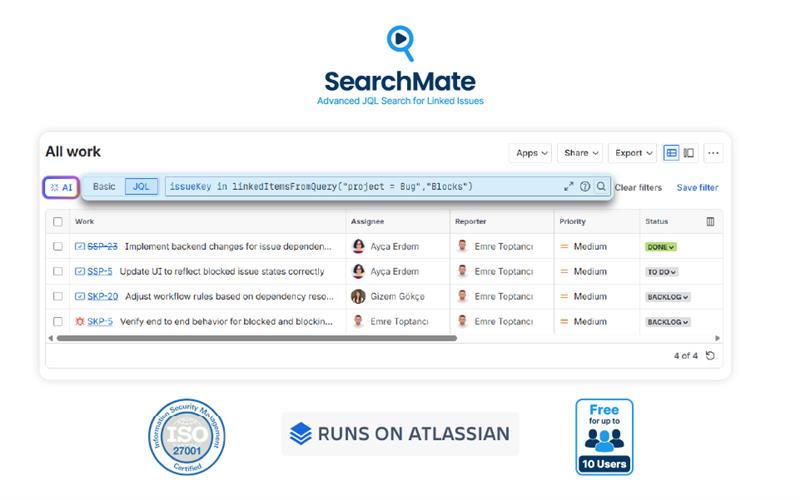Image resolution: width=800 pixels, height=500 pixels.
Task: Run the search with the magnifier icon
Action: click(602, 187)
